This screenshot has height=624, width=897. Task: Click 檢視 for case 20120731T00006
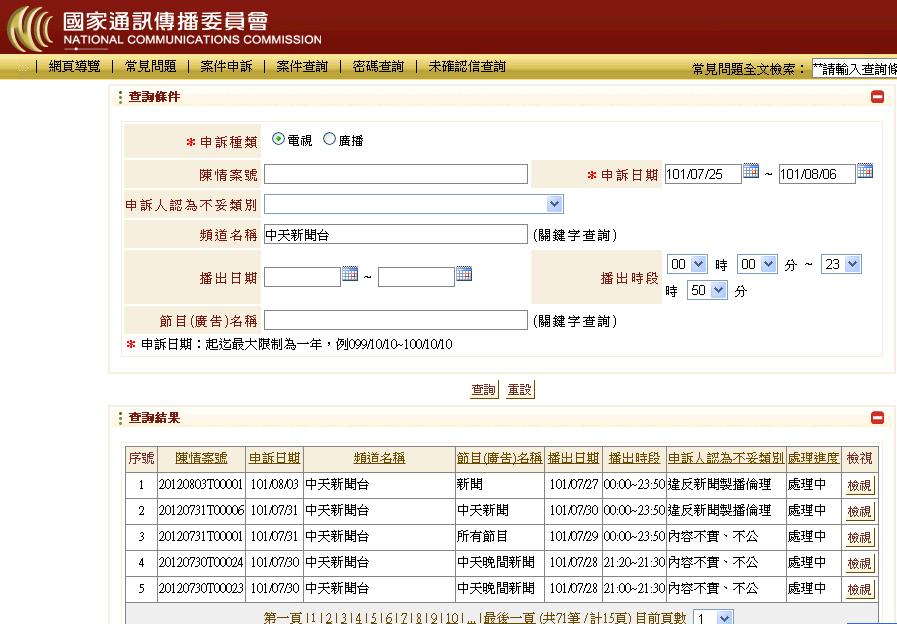859,511
